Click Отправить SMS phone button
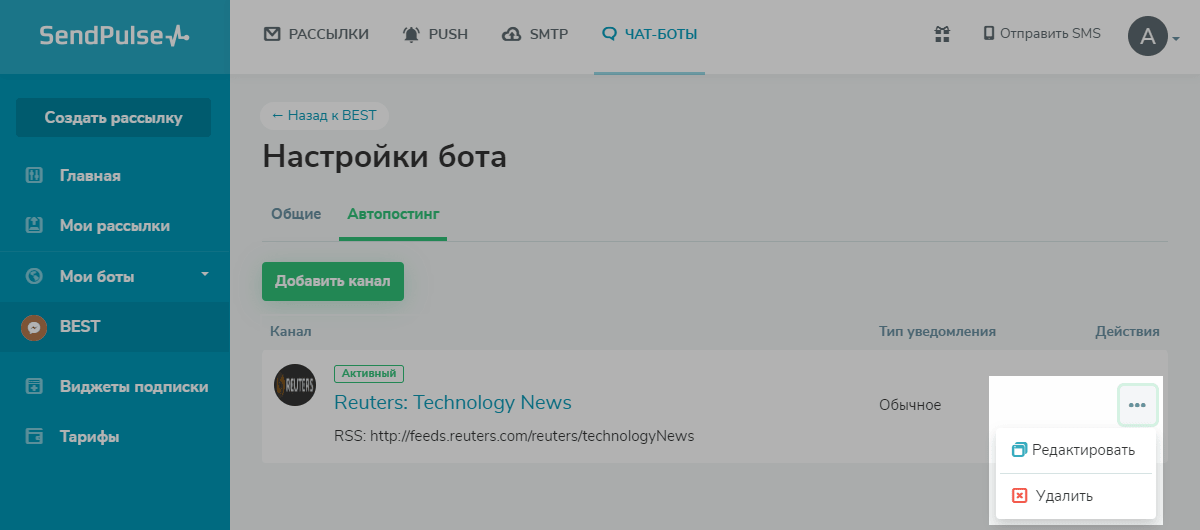Screen dimensions: 1200x530 [1042, 34]
